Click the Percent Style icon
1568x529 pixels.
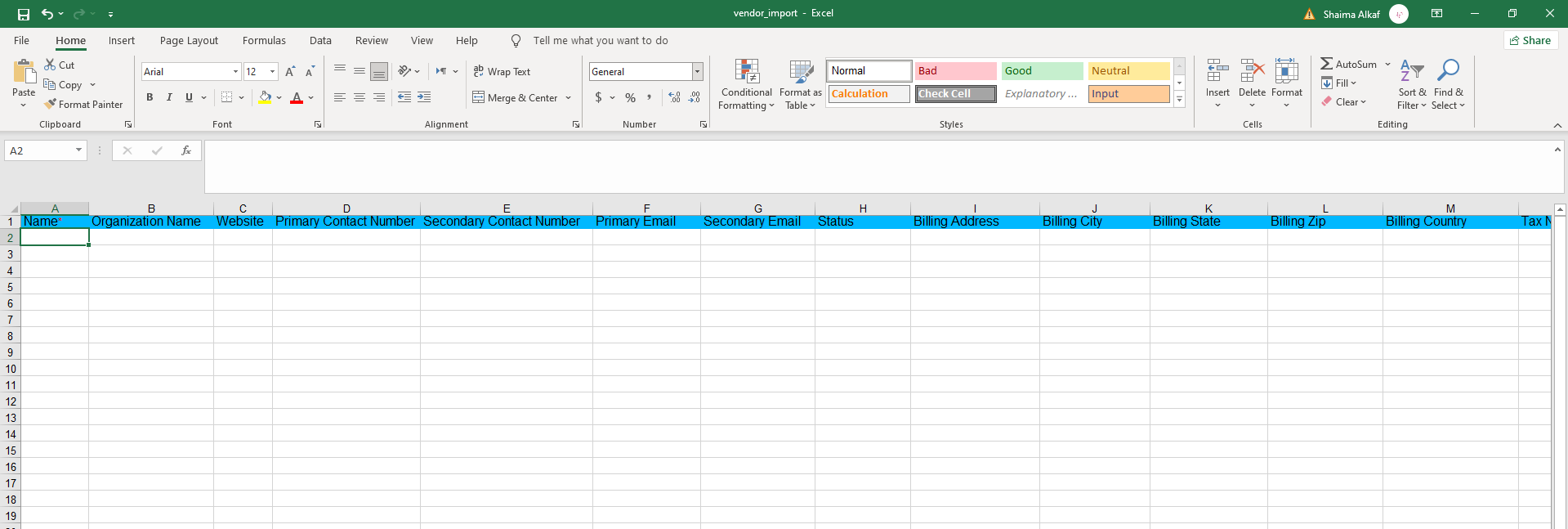pos(630,97)
